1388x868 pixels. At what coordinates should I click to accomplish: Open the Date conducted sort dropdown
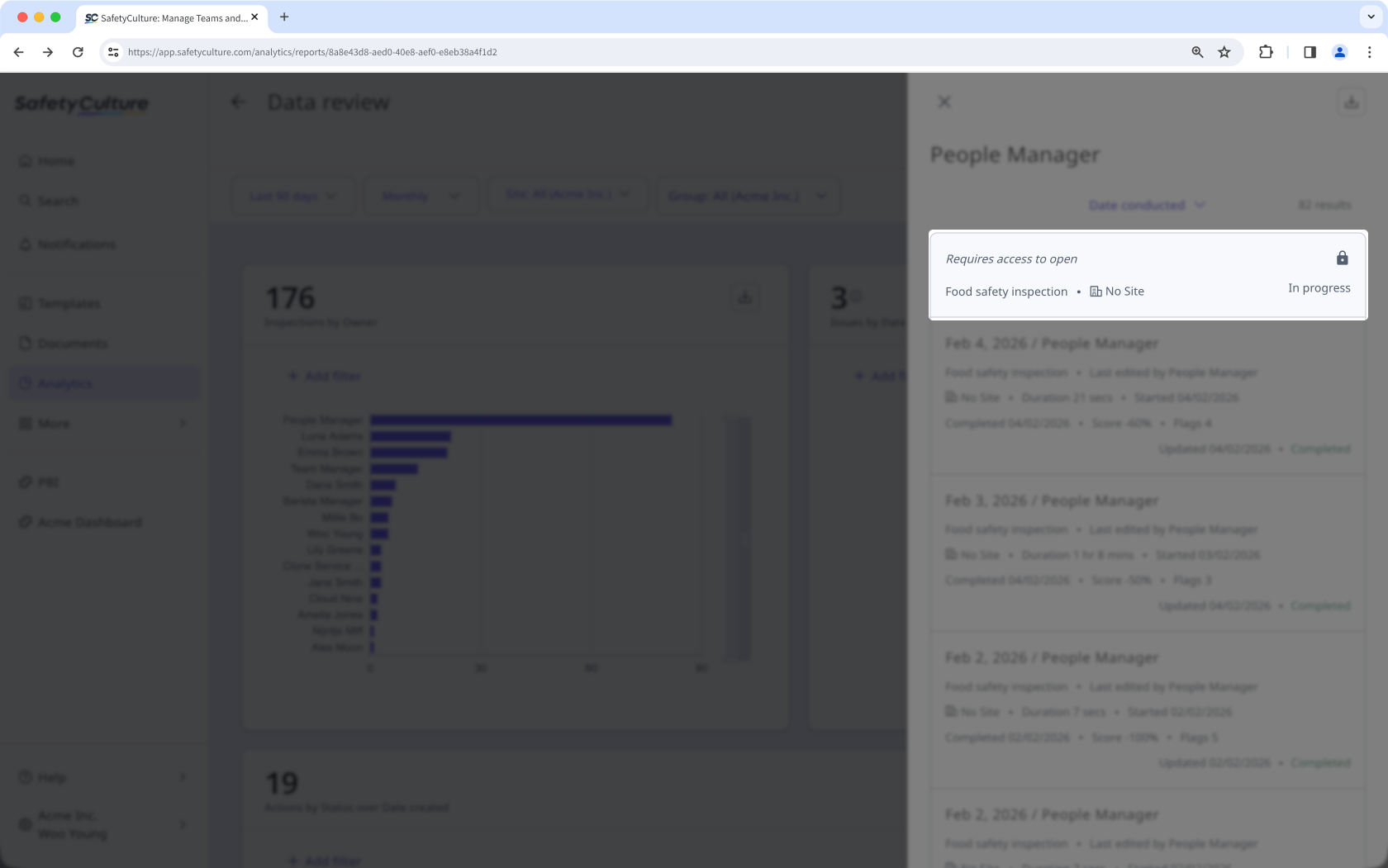pos(1147,205)
